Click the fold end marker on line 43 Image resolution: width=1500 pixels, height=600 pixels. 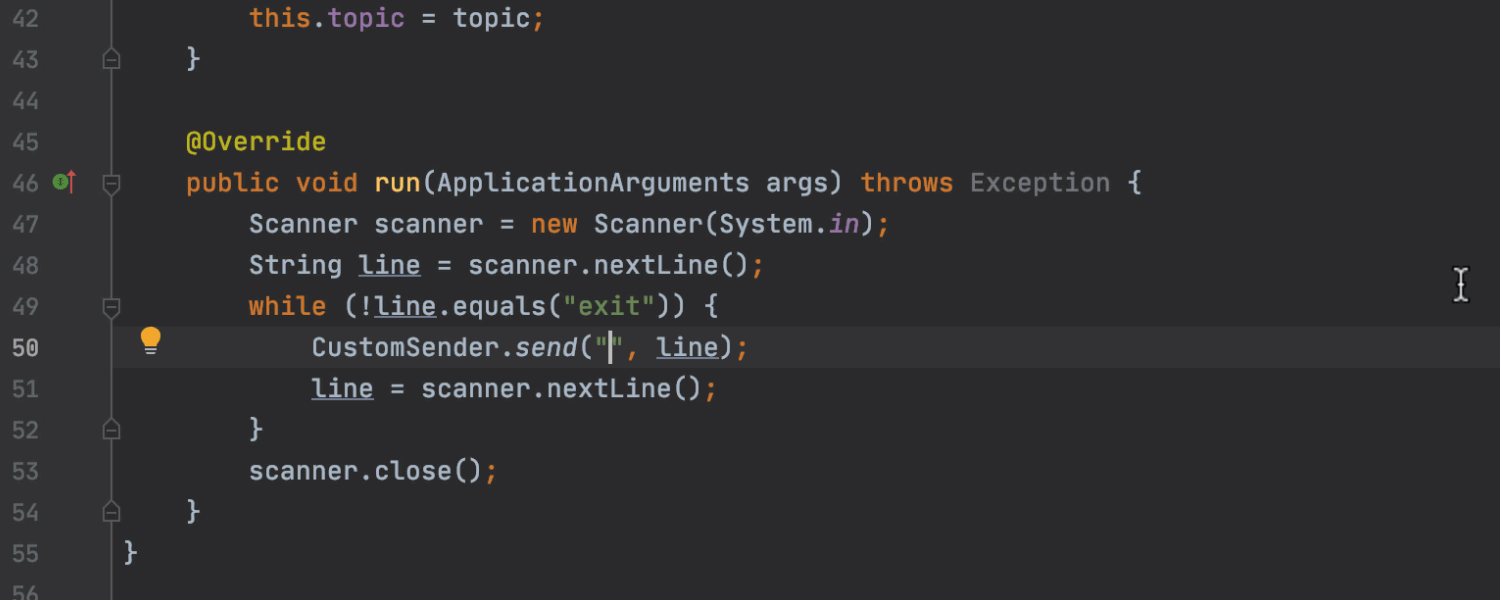[112, 60]
